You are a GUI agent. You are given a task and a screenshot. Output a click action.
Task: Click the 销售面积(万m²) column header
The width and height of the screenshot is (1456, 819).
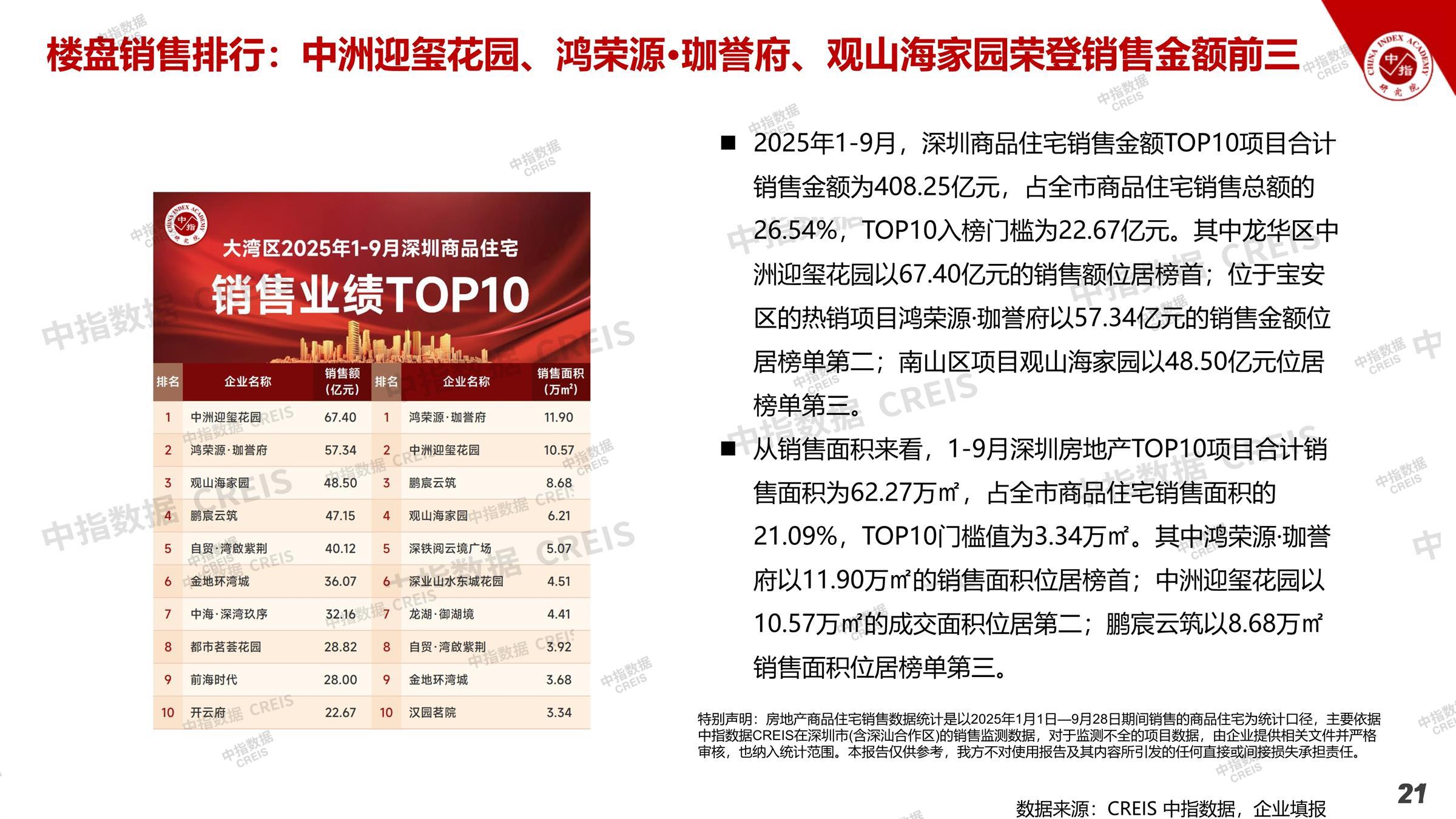pyautogui.click(x=559, y=381)
